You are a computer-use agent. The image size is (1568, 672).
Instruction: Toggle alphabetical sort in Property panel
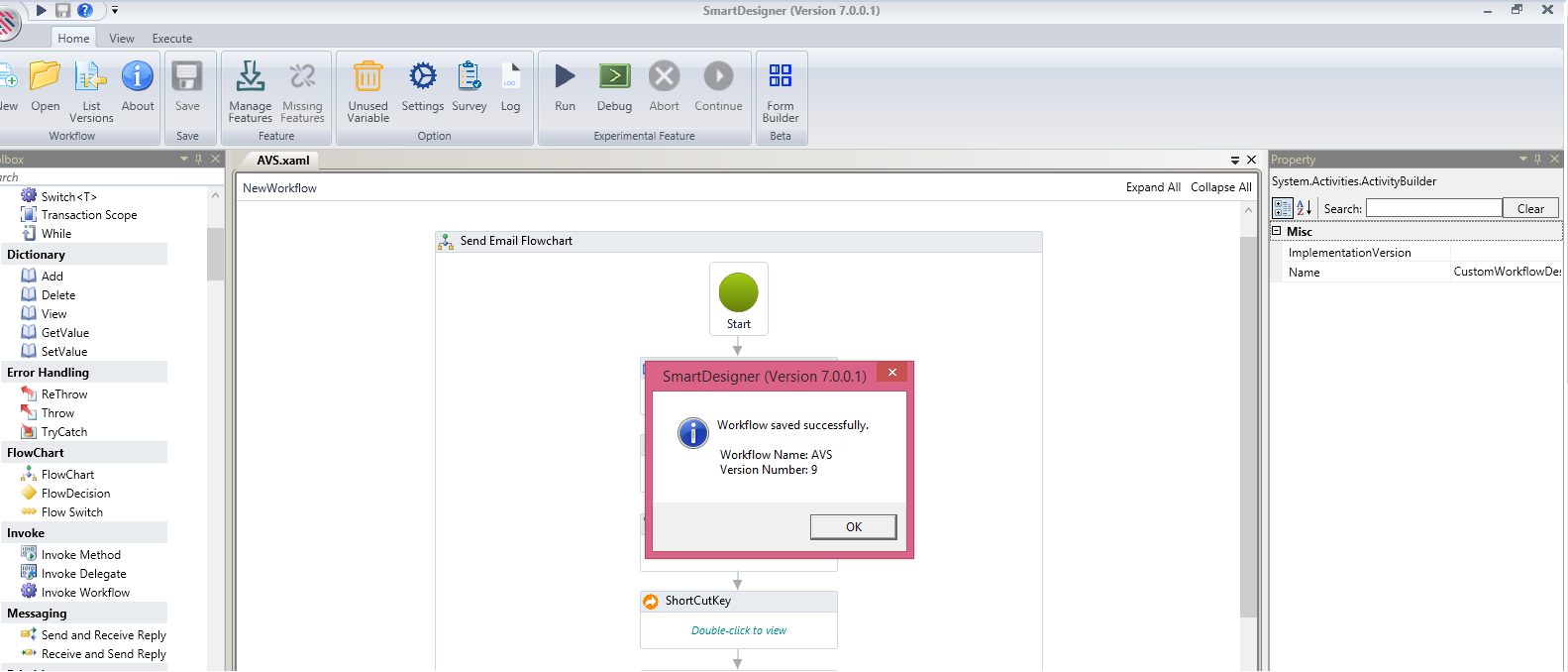point(1304,208)
